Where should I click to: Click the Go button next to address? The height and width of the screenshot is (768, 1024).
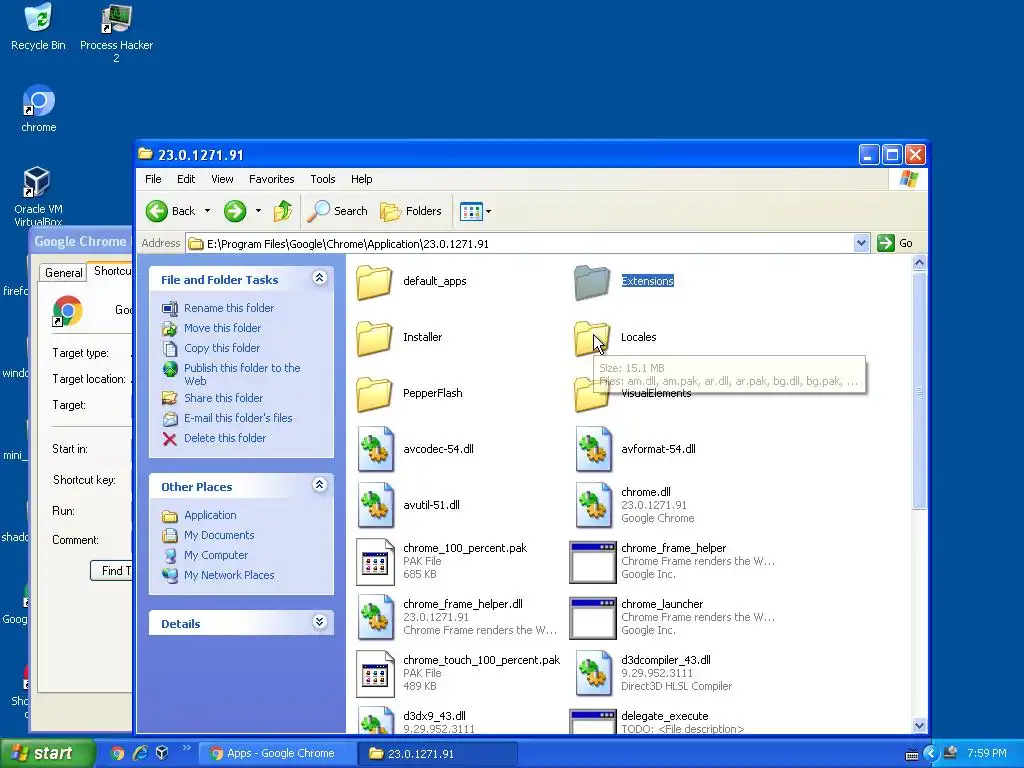[x=895, y=243]
